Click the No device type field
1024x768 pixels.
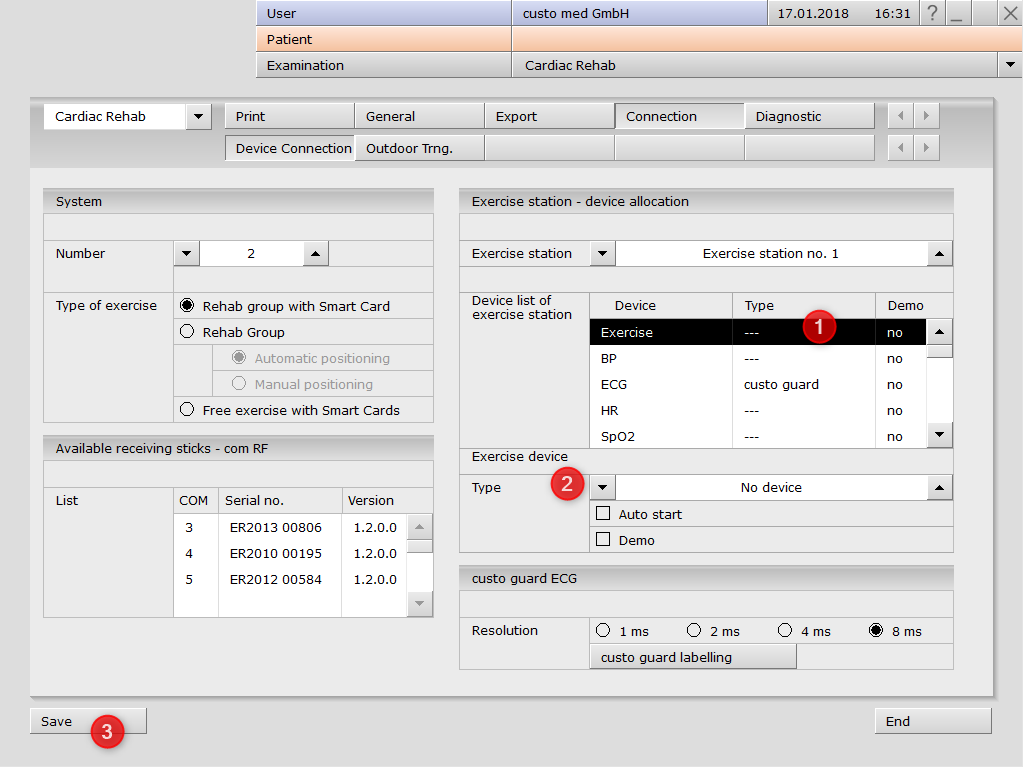click(771, 487)
